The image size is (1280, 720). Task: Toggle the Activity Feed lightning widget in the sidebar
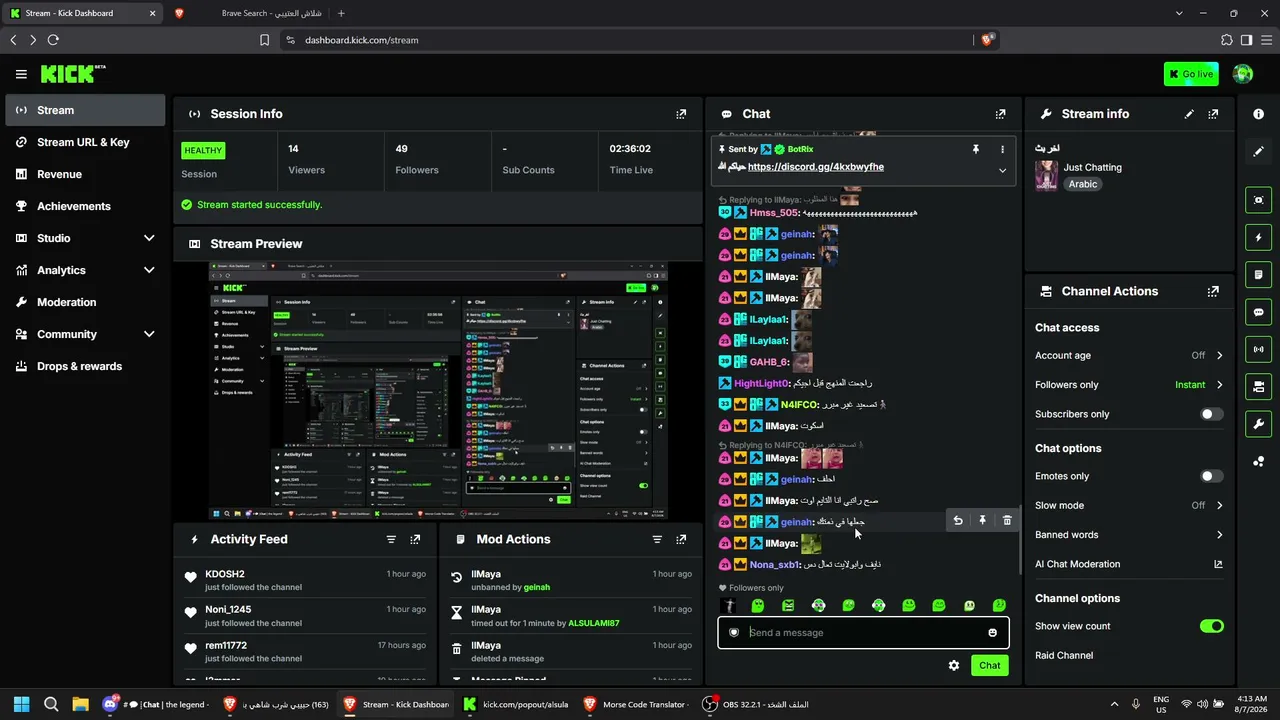pyautogui.click(x=1259, y=237)
